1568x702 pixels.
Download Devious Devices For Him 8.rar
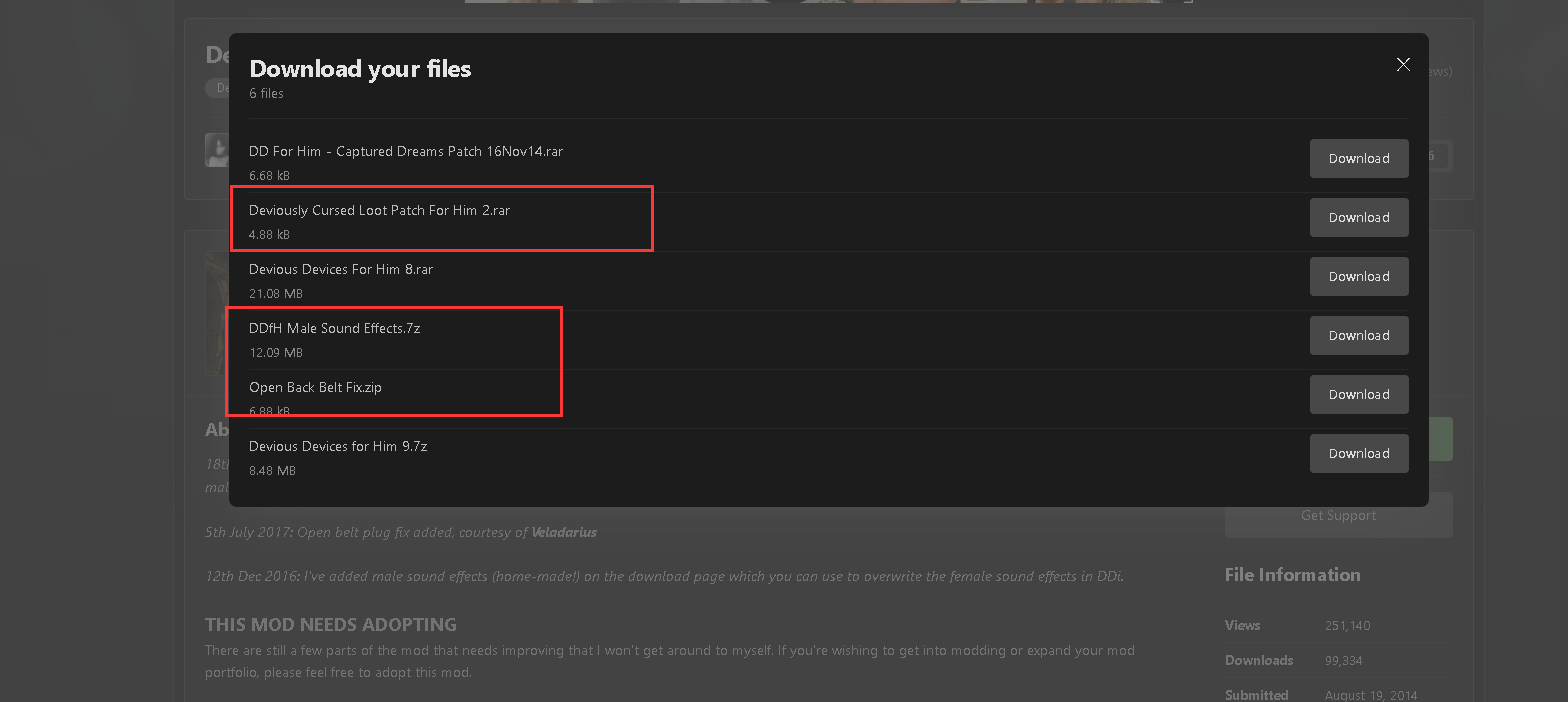point(1359,276)
